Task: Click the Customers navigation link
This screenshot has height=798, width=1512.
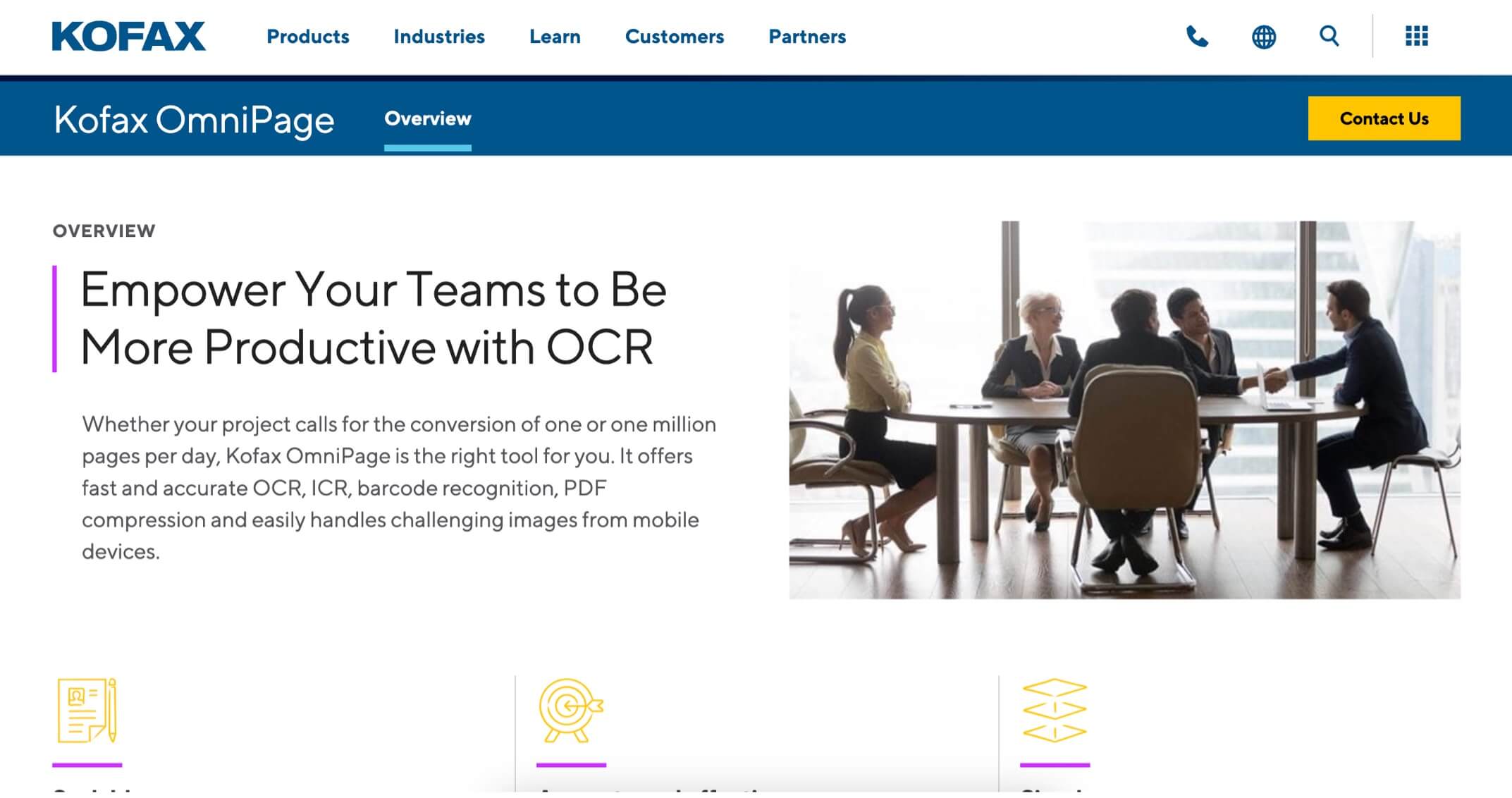Action: pos(677,37)
